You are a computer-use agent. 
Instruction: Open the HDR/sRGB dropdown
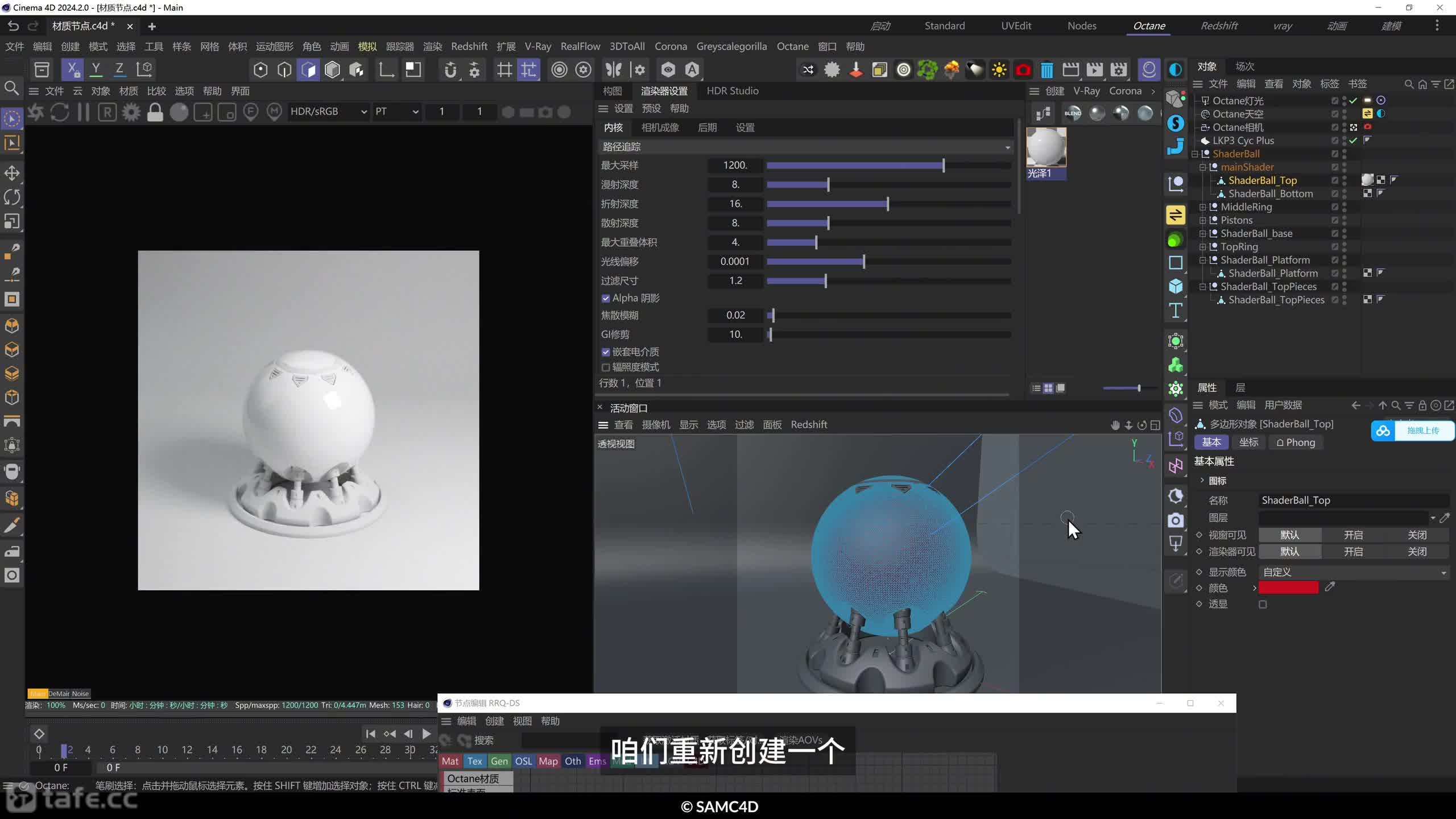tap(328, 112)
